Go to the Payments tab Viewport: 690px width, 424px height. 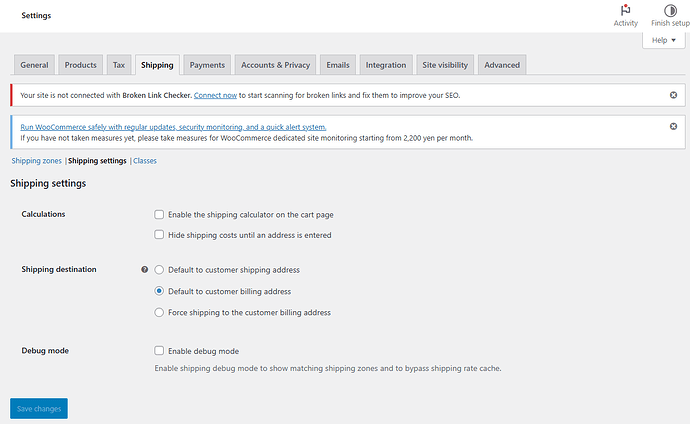pos(207,65)
